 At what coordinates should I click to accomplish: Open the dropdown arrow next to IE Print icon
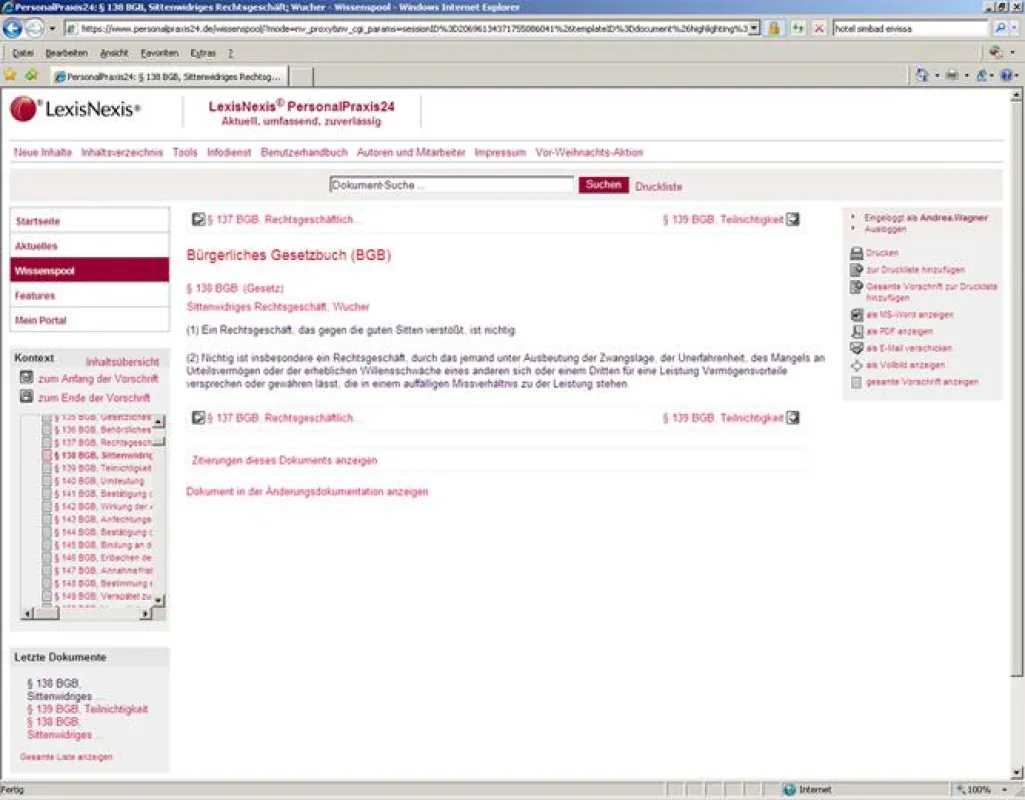[967, 76]
